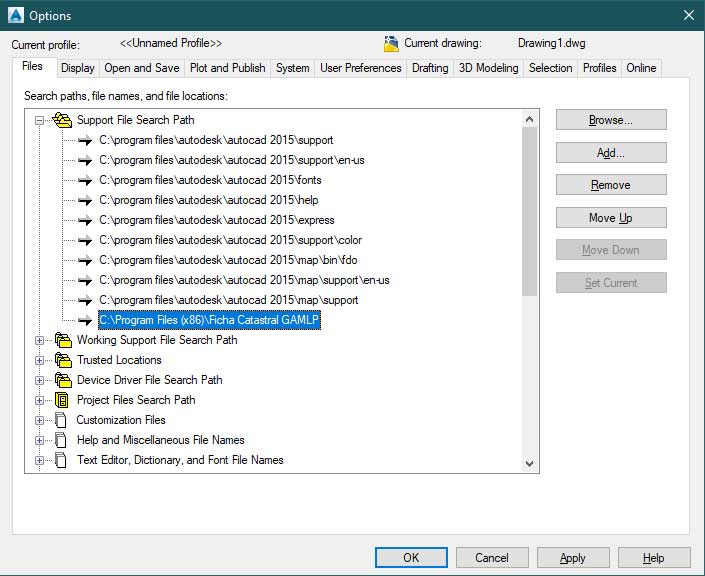Click the Trusted Locations folder icon
705x576 pixels.
coord(63,360)
